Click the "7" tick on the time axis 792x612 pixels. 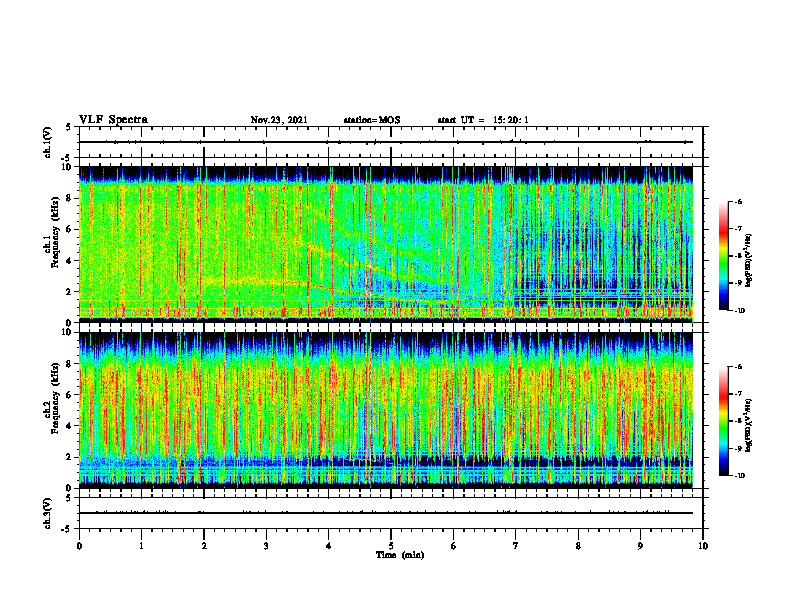click(x=516, y=546)
